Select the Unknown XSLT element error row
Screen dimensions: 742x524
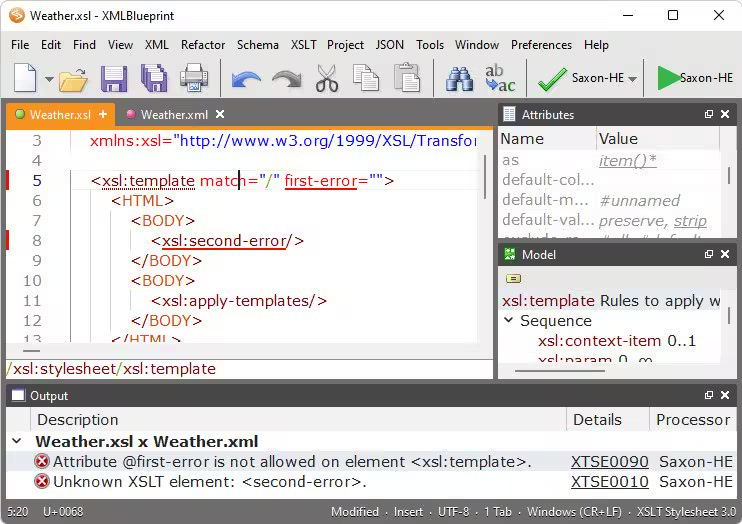pos(371,482)
